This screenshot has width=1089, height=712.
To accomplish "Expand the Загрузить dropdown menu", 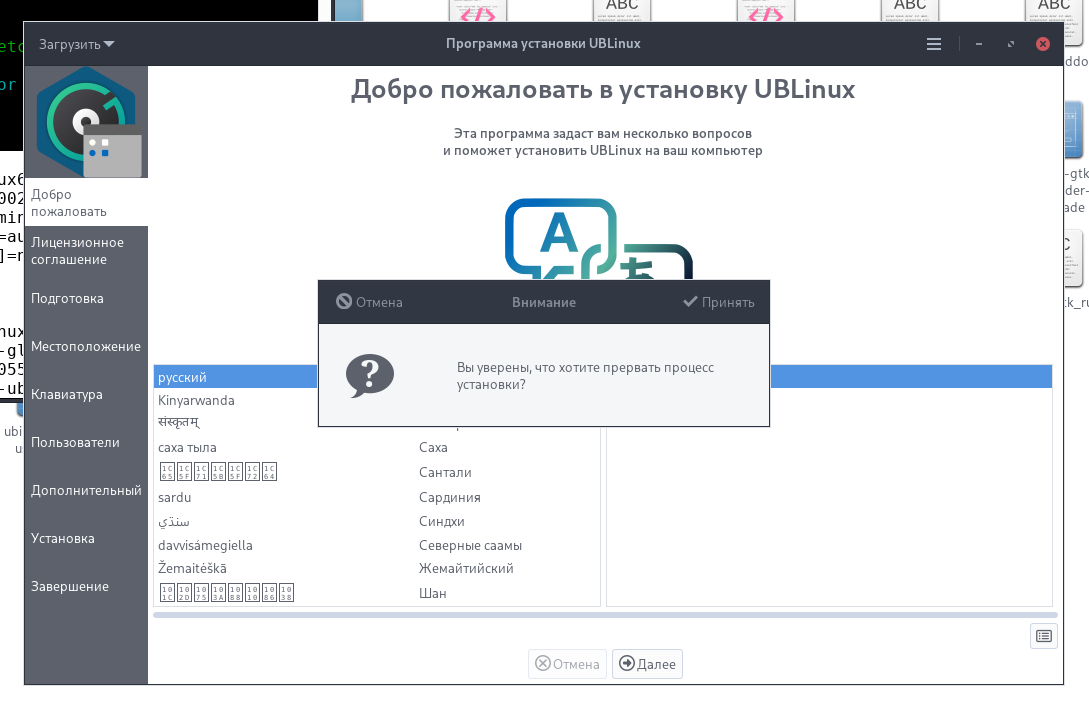I will [x=76, y=44].
